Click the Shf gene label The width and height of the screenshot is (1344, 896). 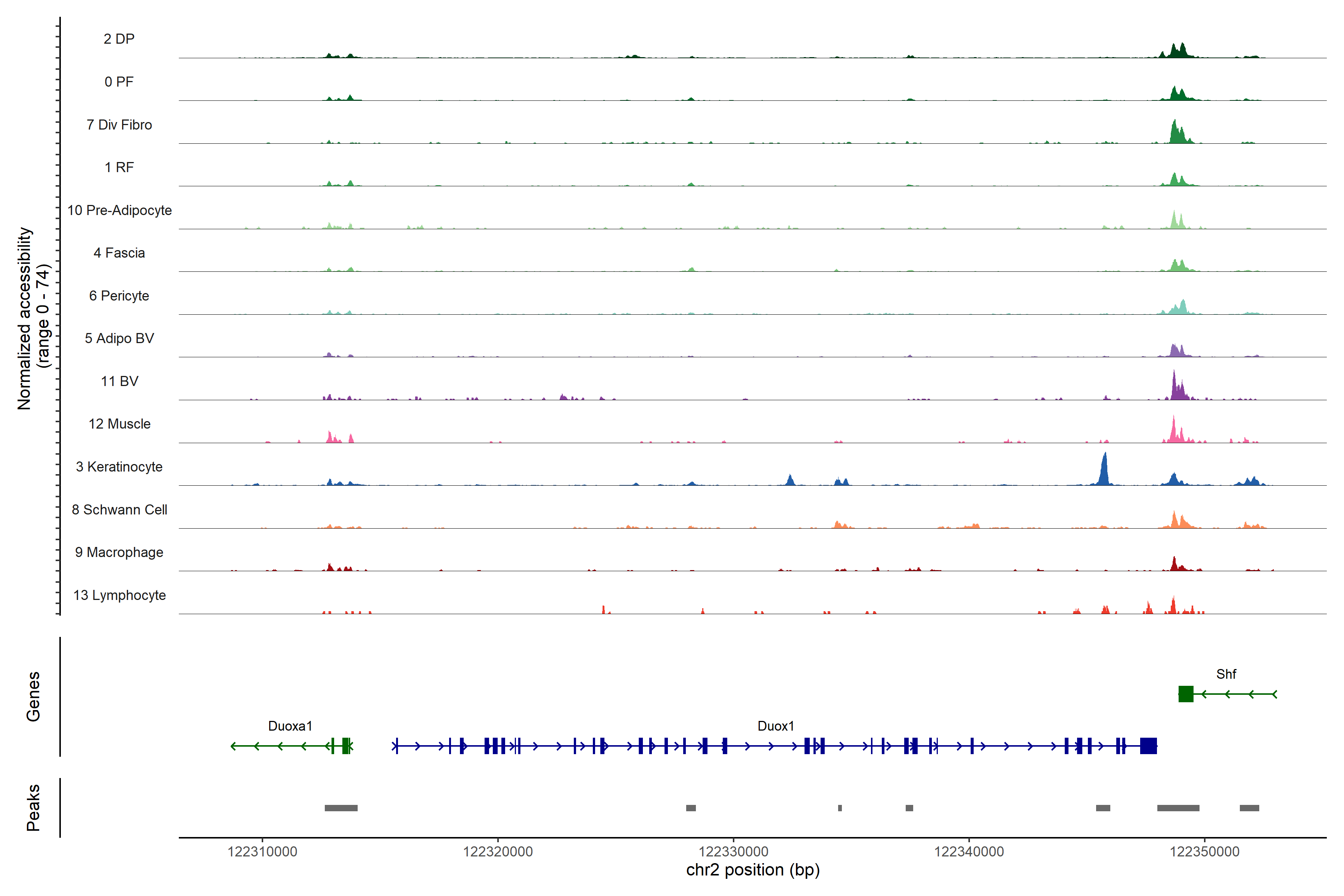point(1226,674)
